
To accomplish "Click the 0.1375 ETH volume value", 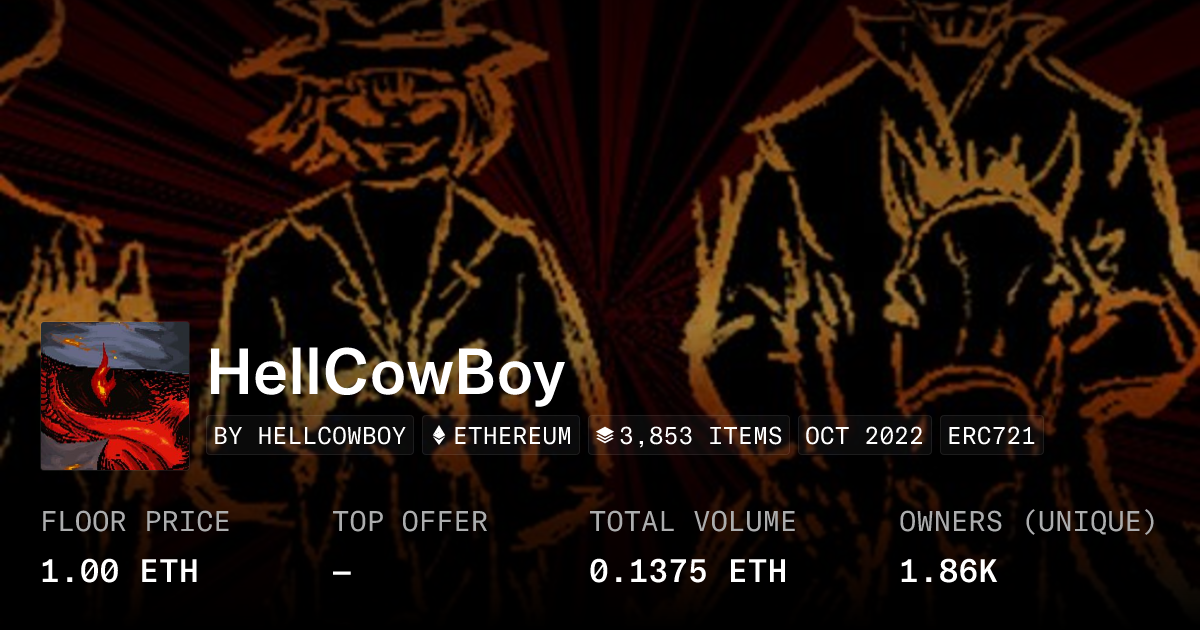I will click(x=688, y=572).
